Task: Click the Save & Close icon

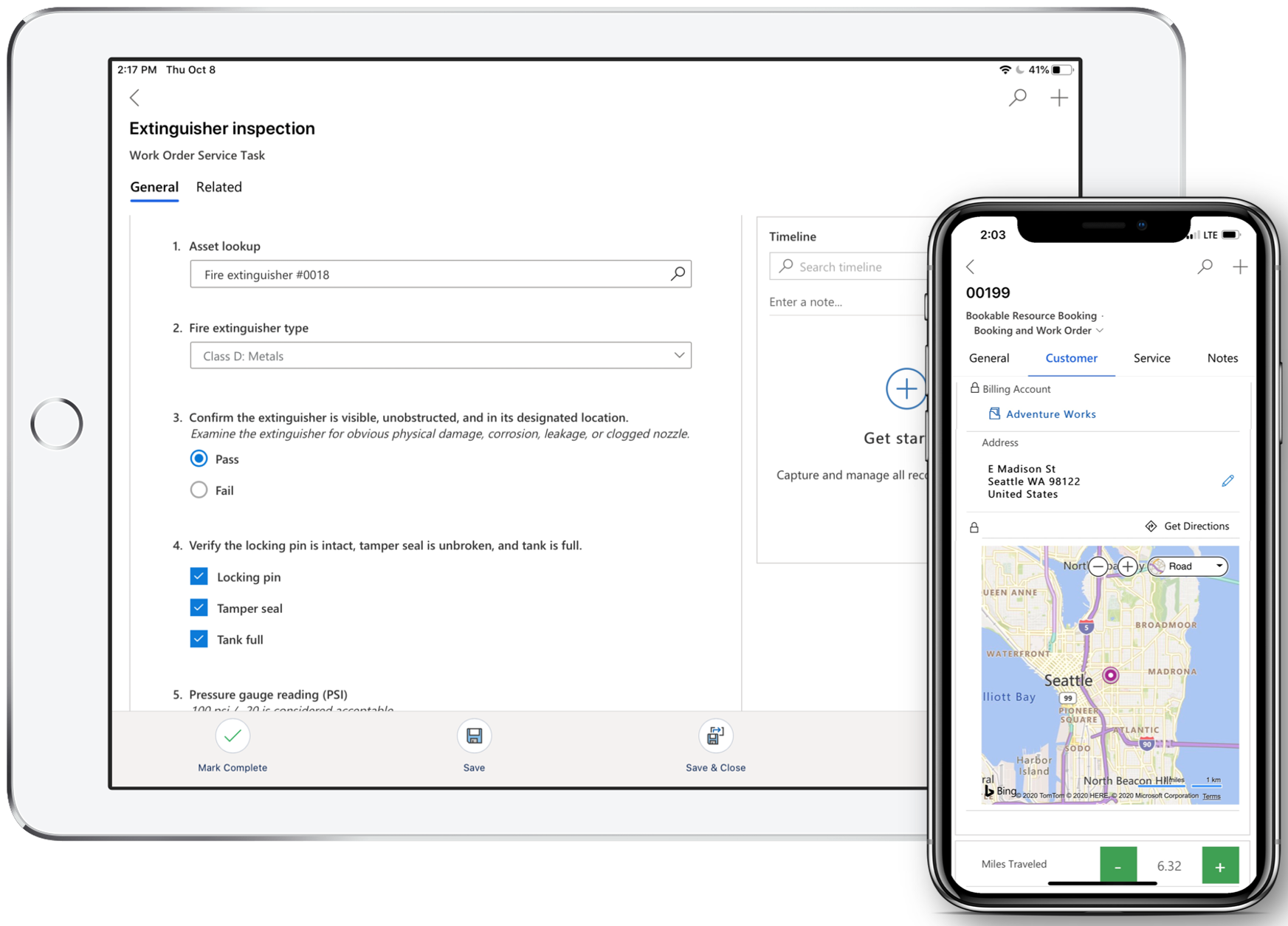Action: click(x=715, y=736)
